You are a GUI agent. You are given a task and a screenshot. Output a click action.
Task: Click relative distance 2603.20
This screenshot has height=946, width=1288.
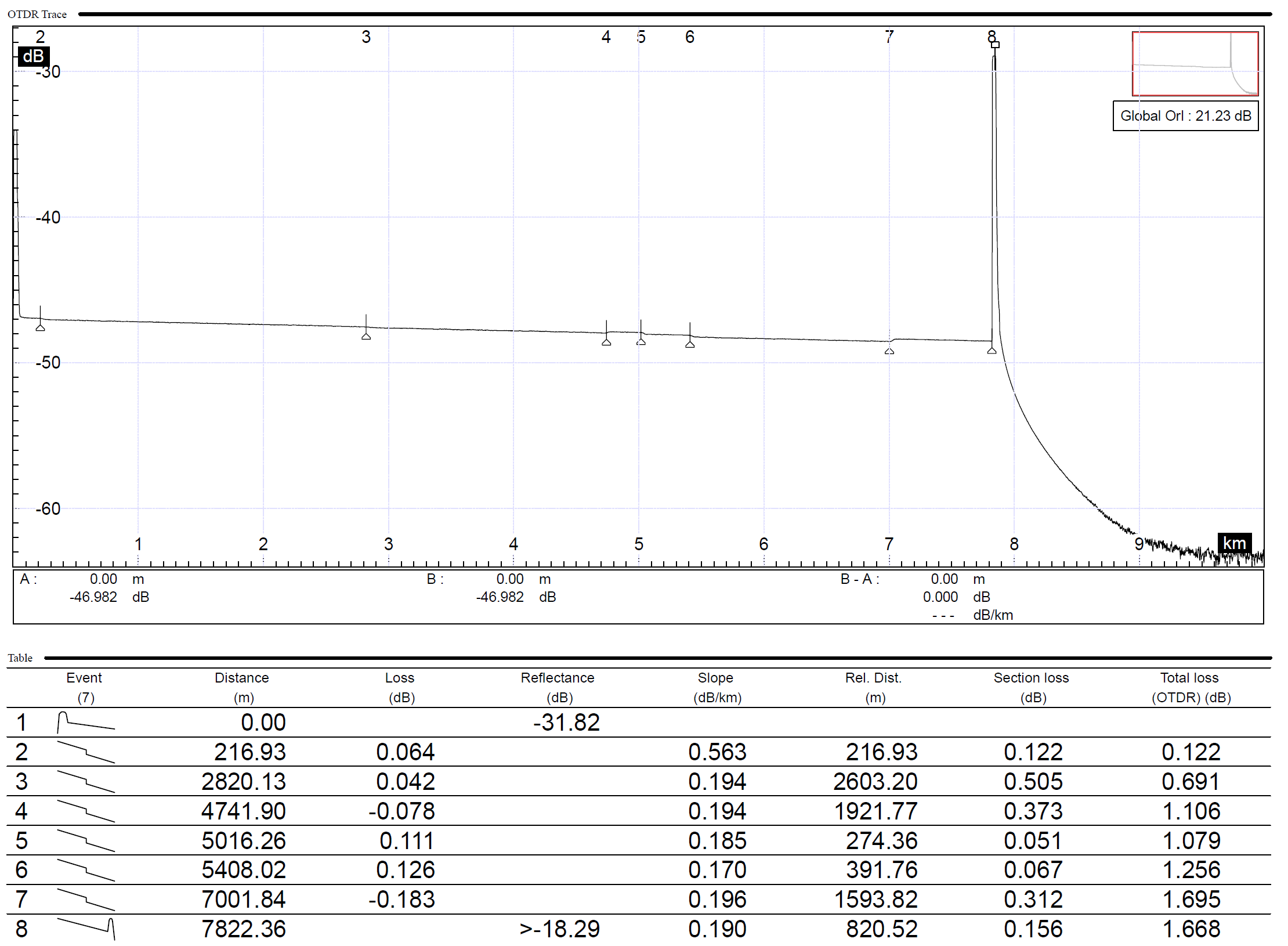875,782
